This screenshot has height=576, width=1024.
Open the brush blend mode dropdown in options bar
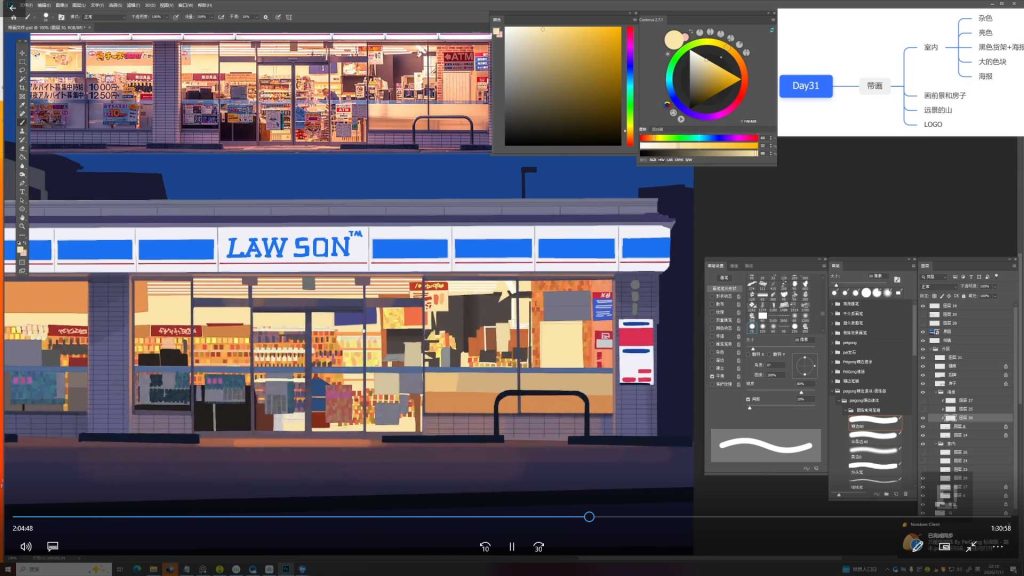pos(103,17)
